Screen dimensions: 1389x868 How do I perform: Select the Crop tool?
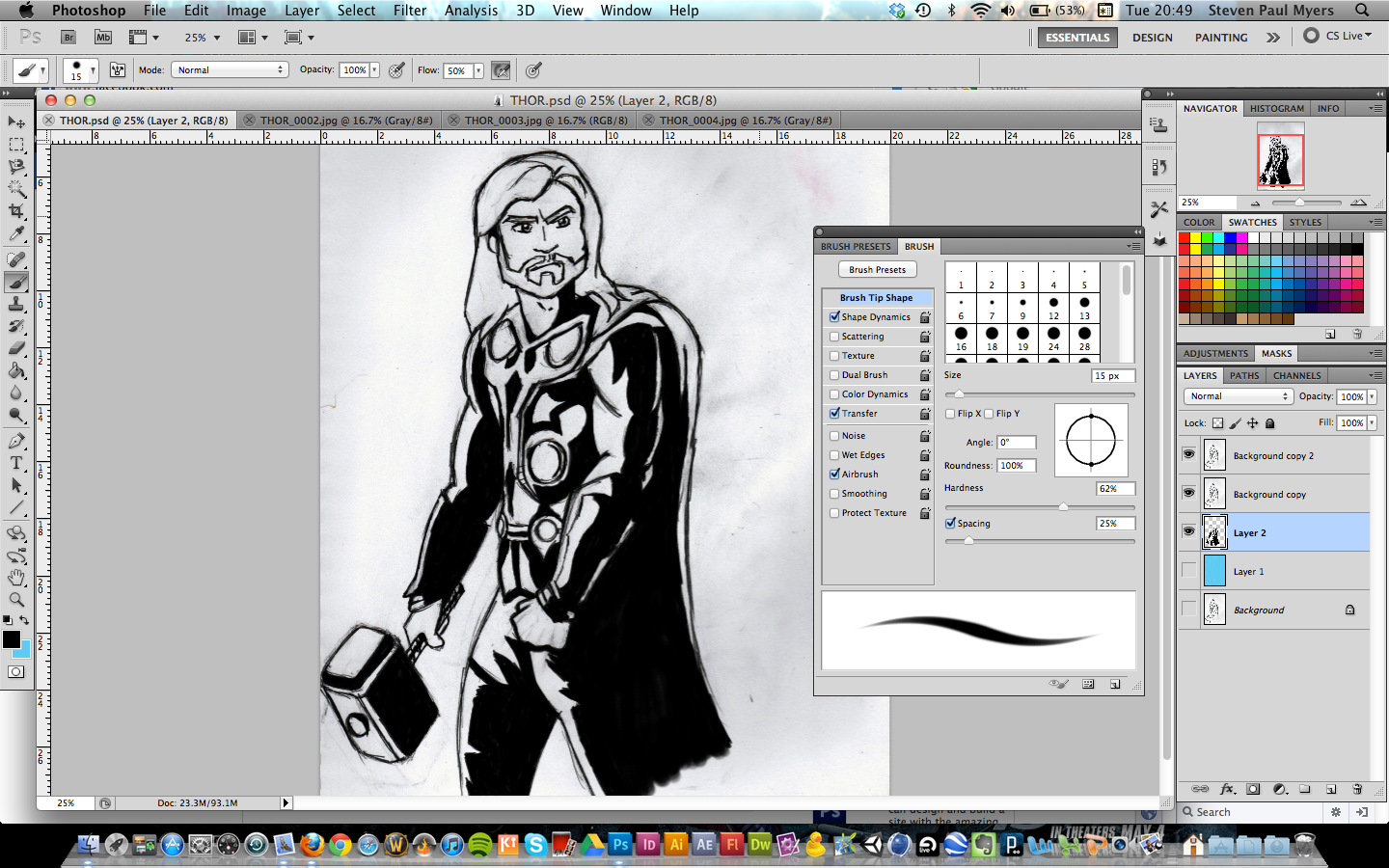coord(16,211)
